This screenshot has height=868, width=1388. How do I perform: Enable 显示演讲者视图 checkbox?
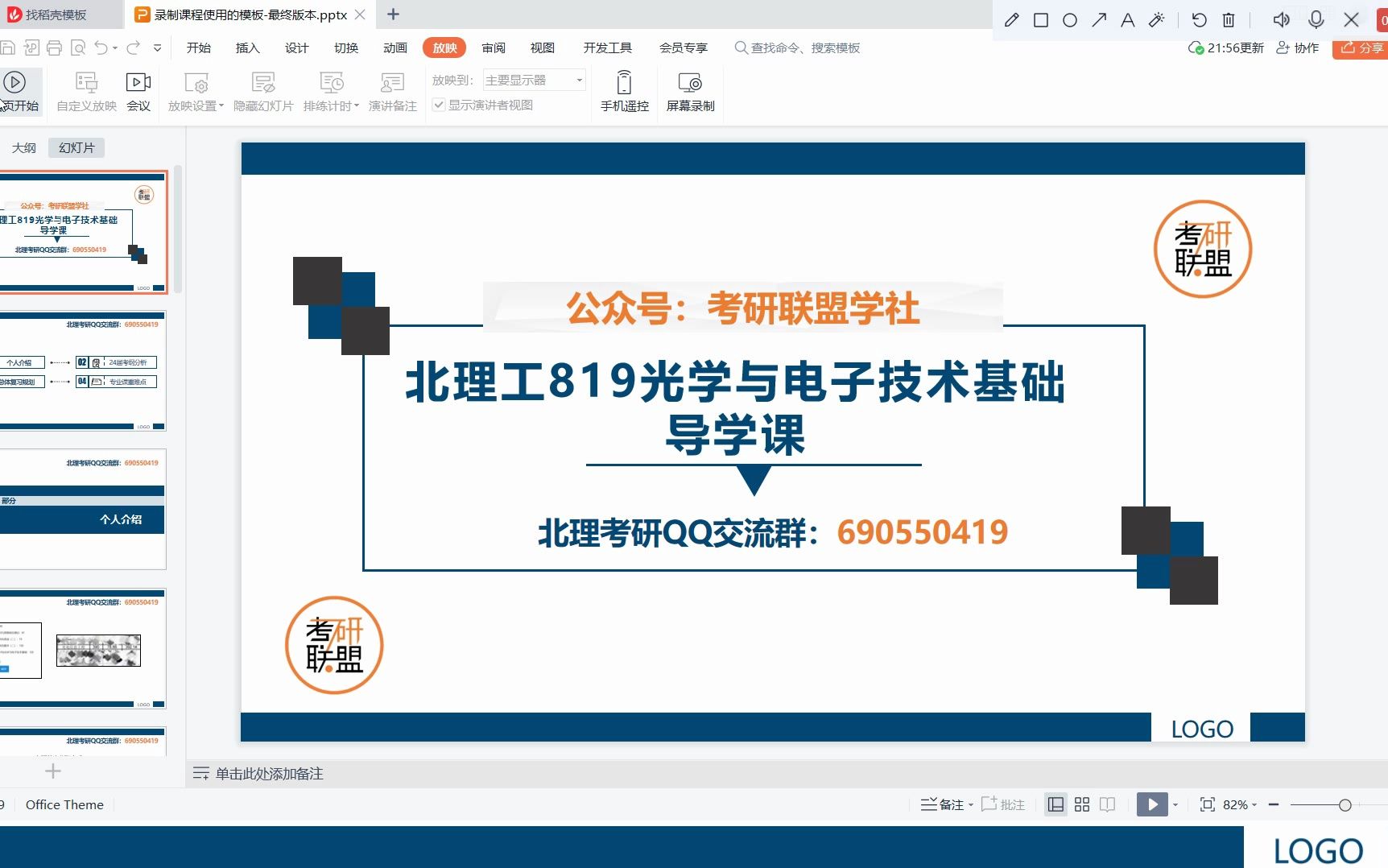(440, 105)
